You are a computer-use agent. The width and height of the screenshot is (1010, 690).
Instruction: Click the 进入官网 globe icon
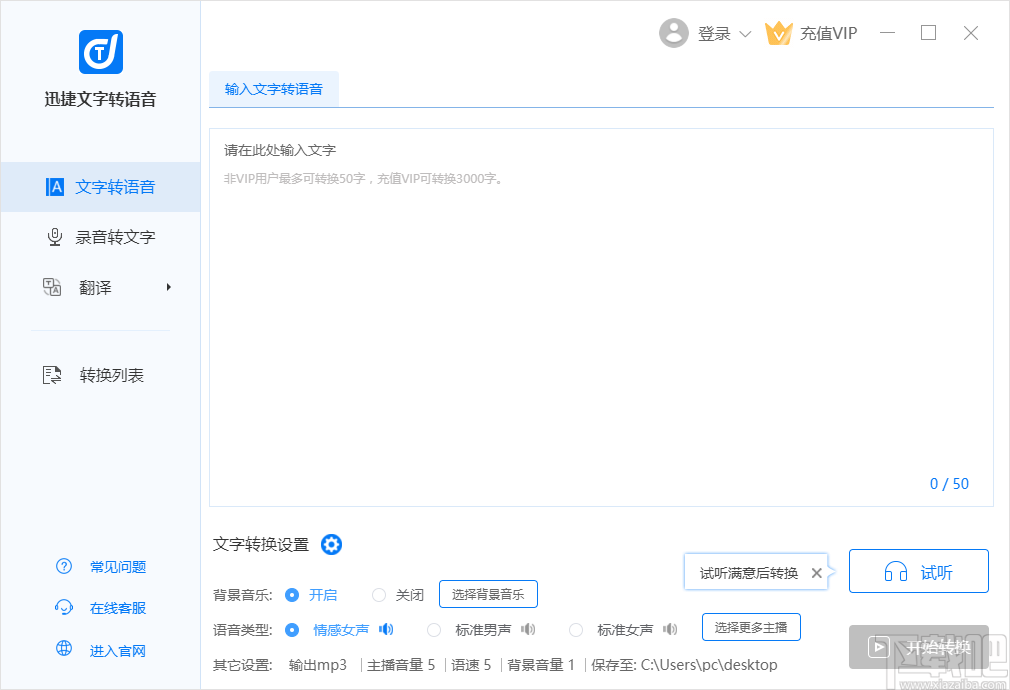pos(63,650)
